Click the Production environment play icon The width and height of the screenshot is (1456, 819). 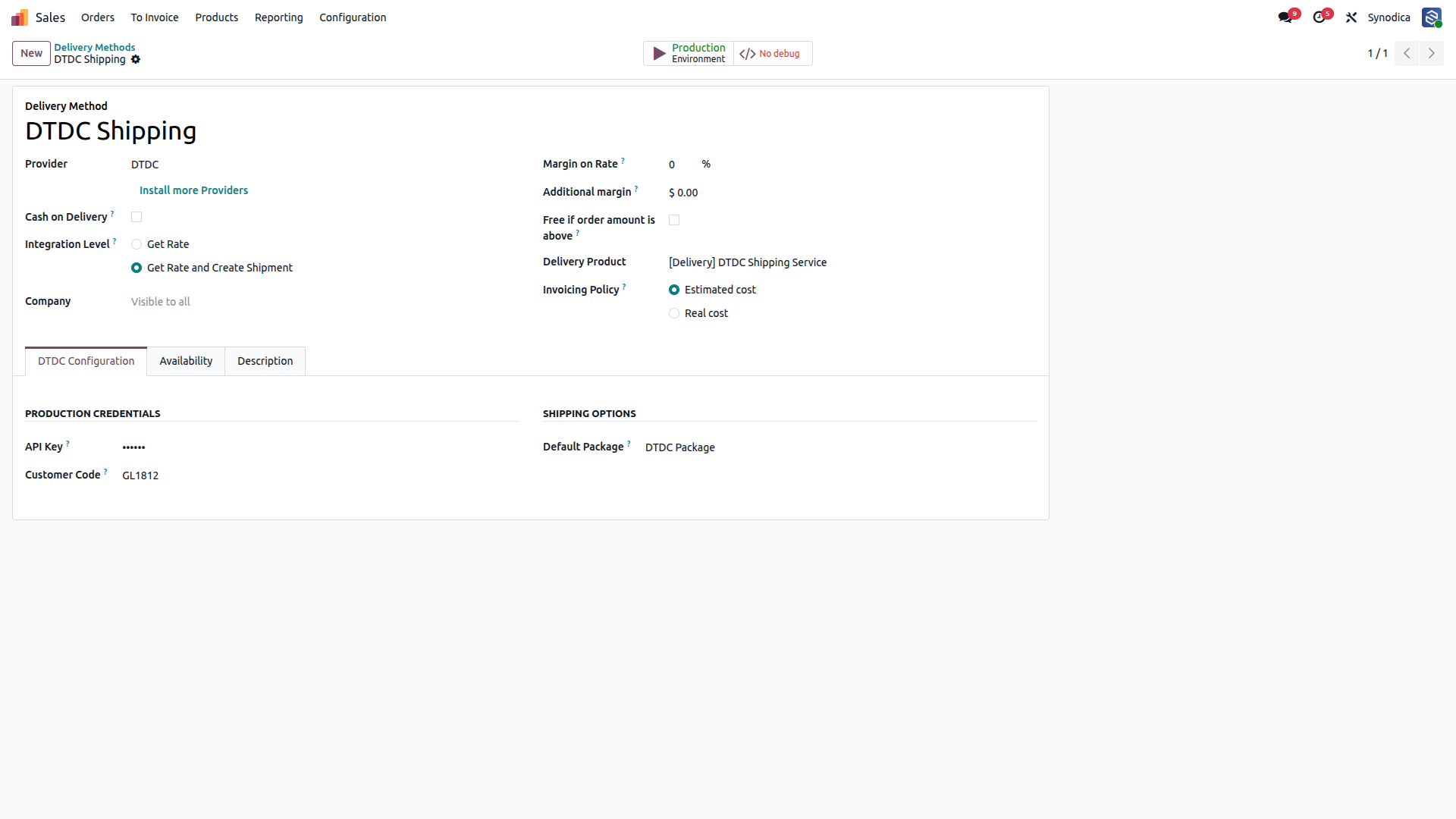(659, 53)
